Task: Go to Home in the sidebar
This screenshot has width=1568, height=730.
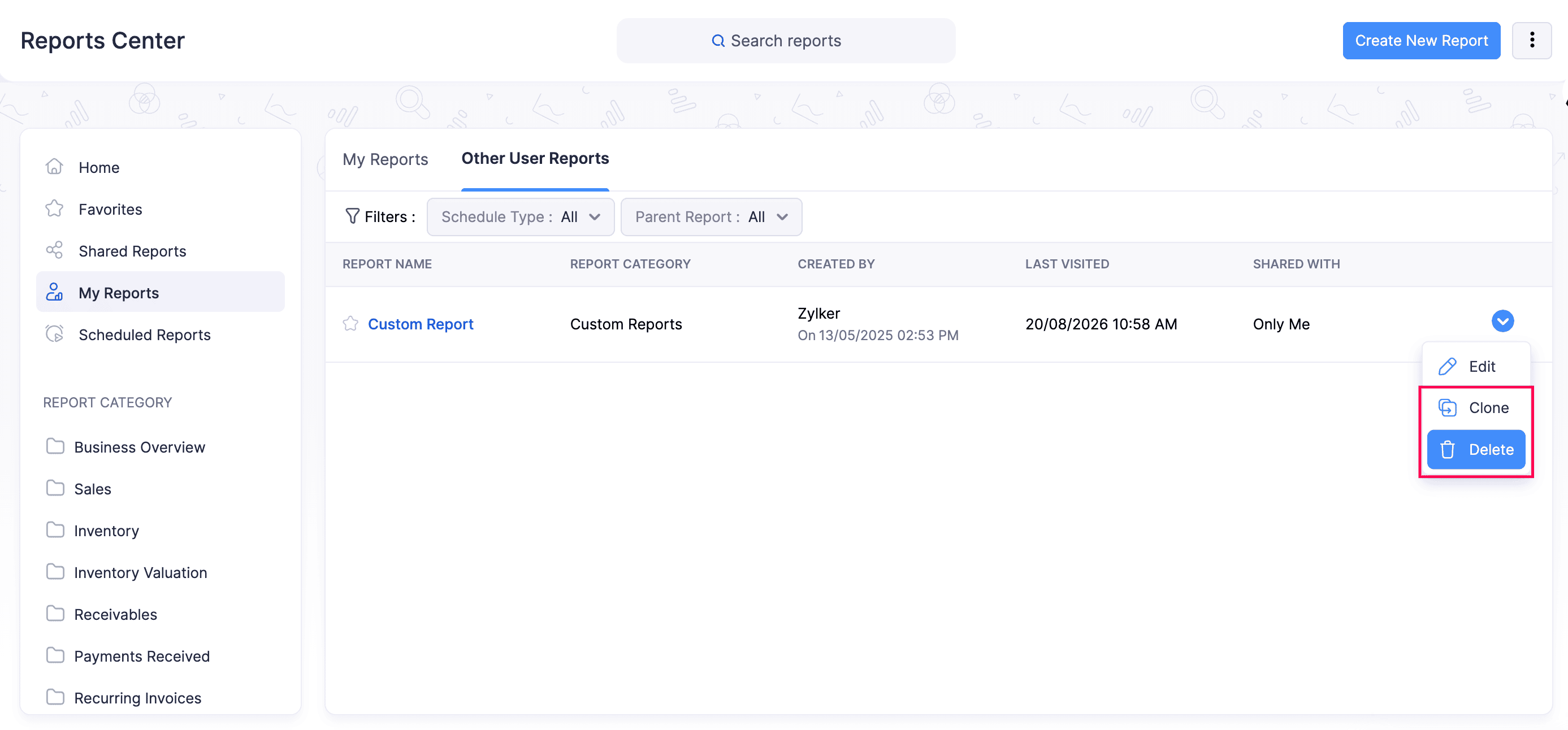Action: pyautogui.click(x=161, y=167)
